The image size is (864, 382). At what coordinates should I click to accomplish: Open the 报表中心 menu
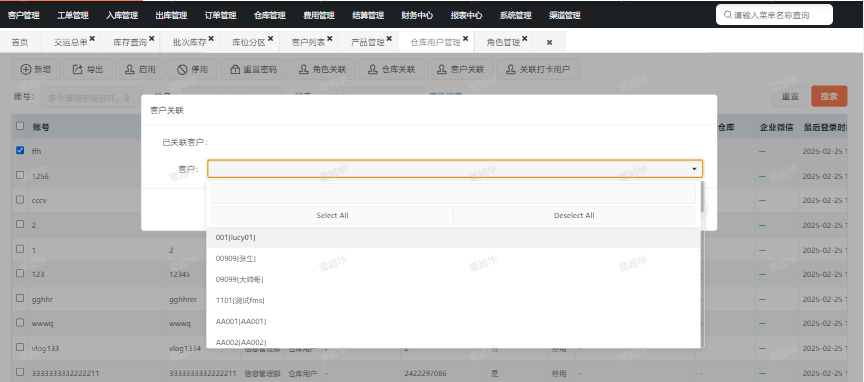466,15
